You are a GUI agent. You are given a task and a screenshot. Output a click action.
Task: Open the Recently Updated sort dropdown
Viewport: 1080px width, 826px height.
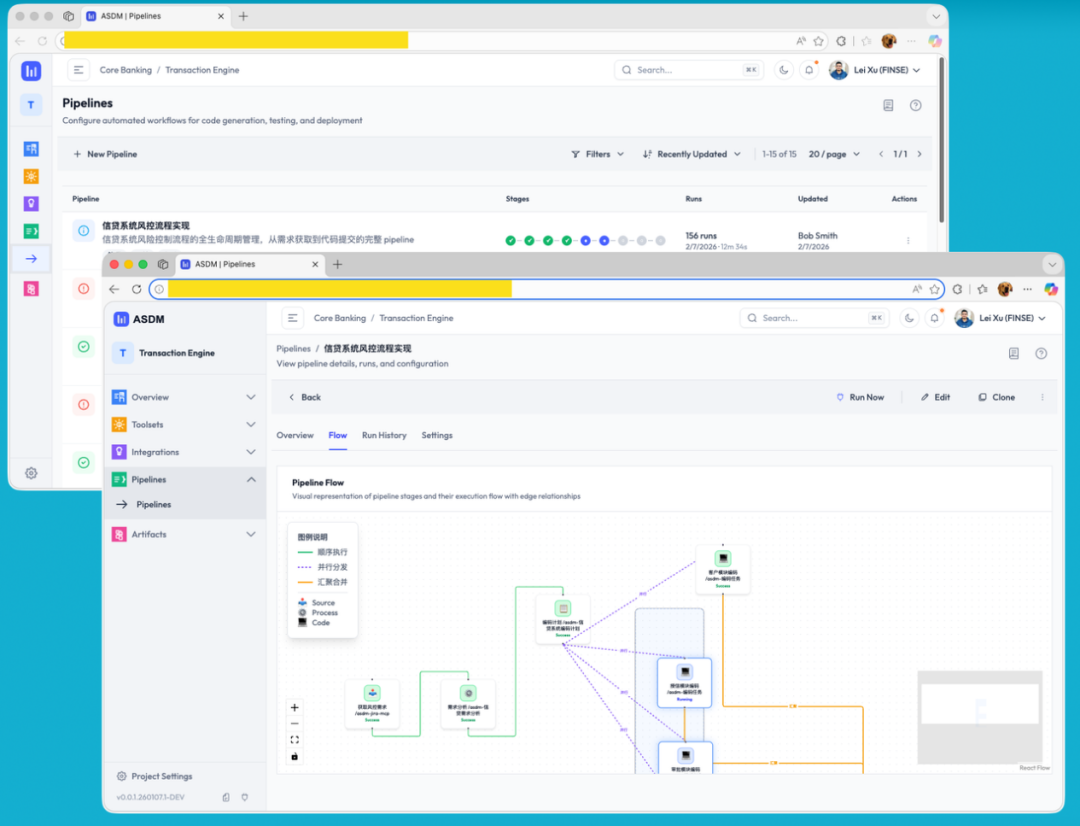pyautogui.click(x=692, y=154)
